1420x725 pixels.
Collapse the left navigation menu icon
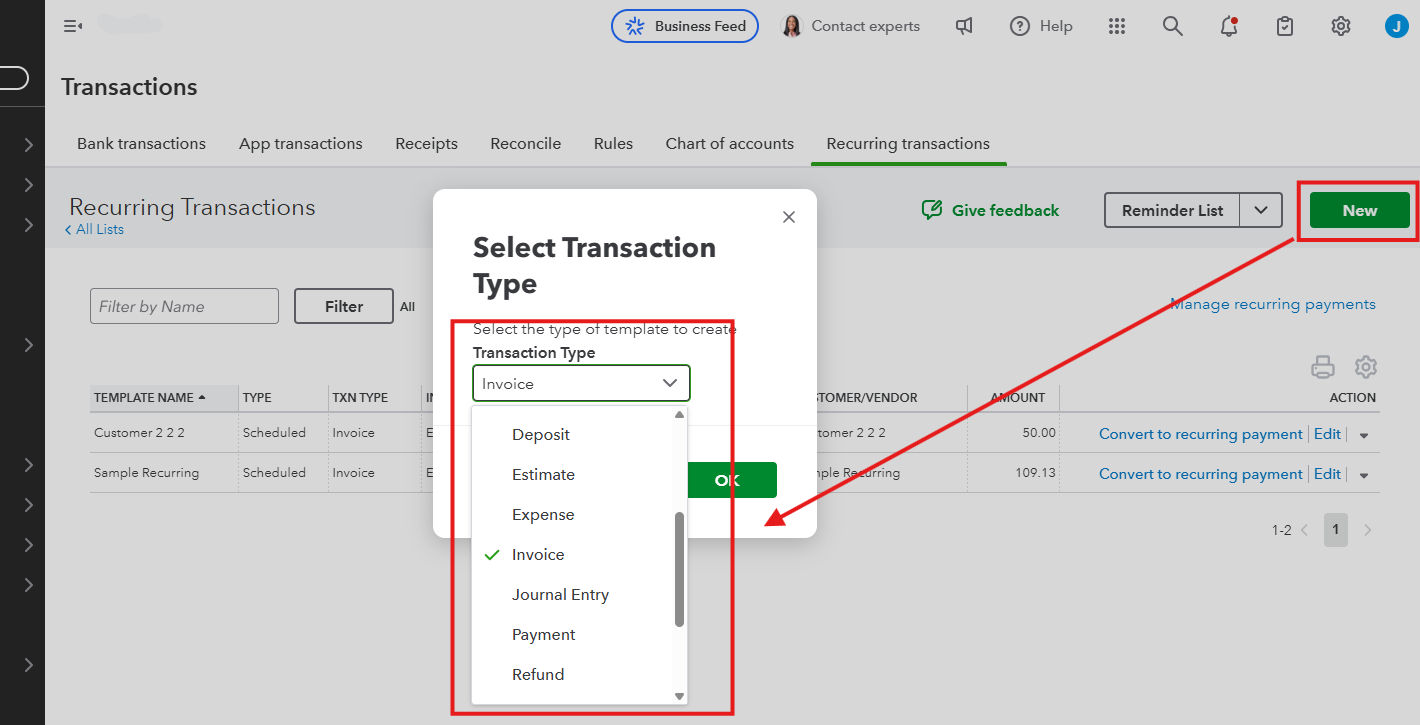point(72,26)
